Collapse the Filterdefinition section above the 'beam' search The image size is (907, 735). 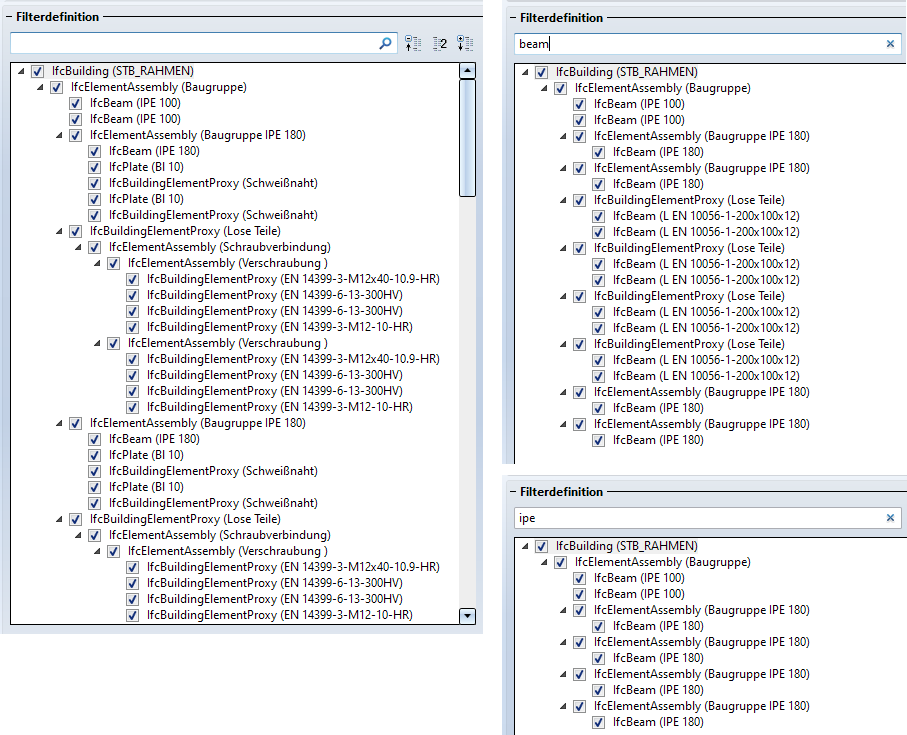coord(511,18)
